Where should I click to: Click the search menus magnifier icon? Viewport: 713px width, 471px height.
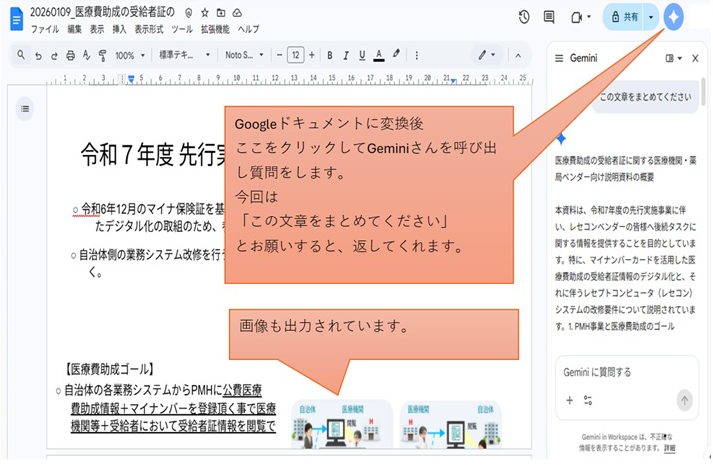(x=21, y=55)
